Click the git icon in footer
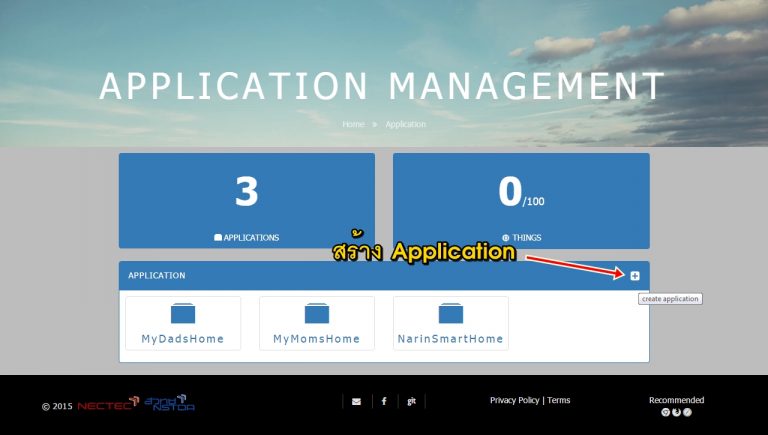The width and height of the screenshot is (768, 435). pyautogui.click(x=411, y=401)
